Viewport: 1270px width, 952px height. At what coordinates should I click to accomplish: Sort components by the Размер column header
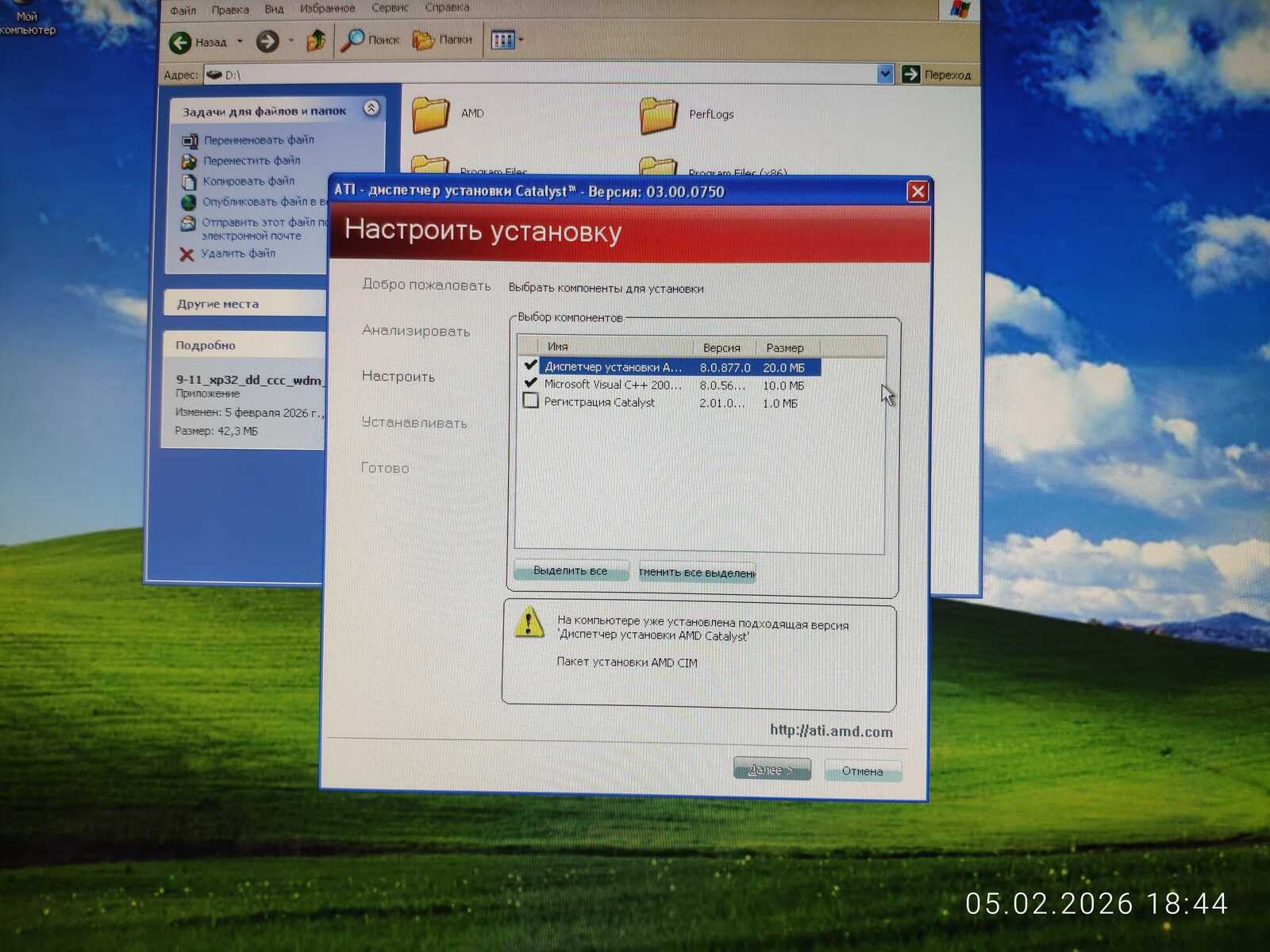[787, 347]
